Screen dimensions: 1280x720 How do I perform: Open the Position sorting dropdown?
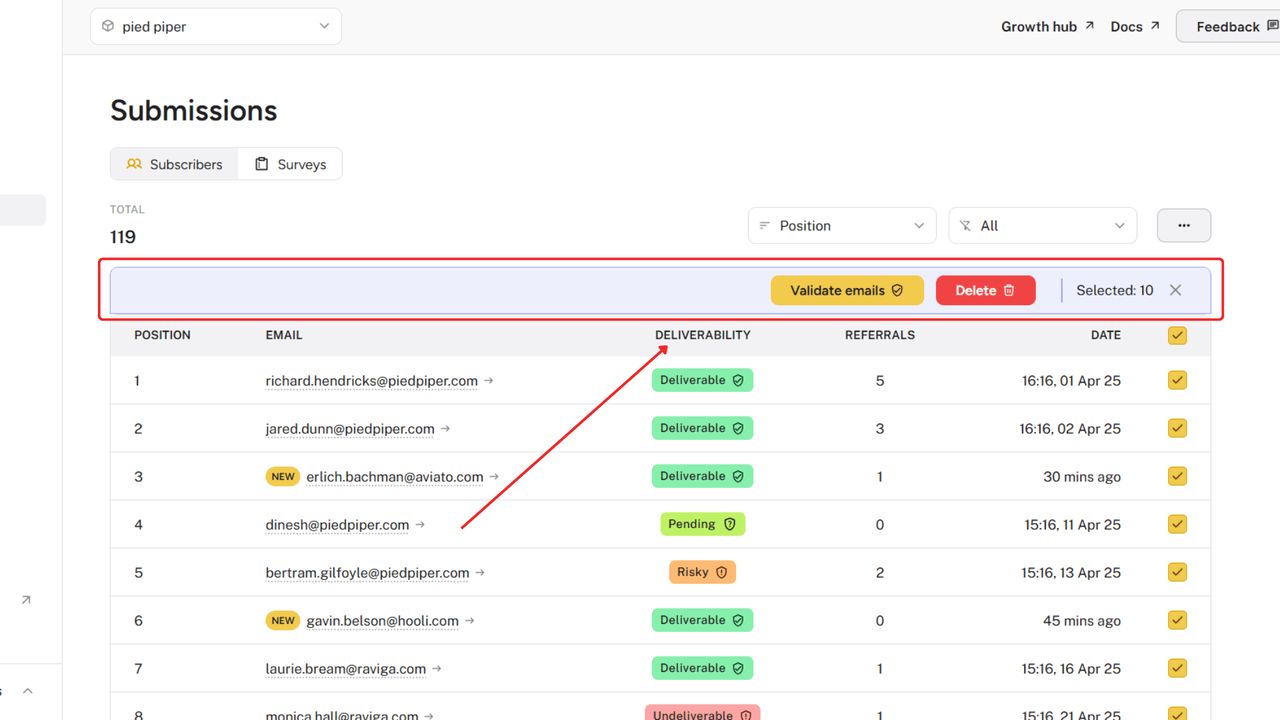(x=841, y=225)
